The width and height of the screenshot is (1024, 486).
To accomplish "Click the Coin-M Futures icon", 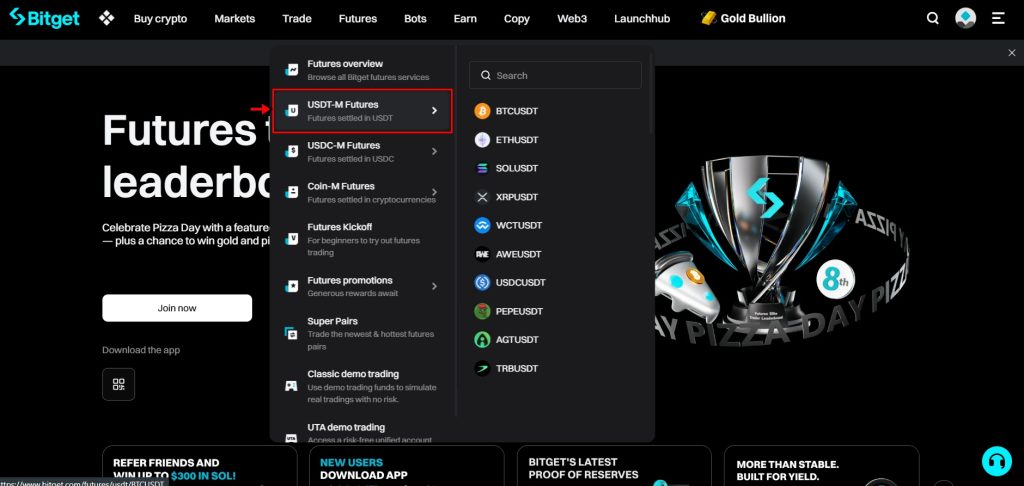I will coord(291,192).
